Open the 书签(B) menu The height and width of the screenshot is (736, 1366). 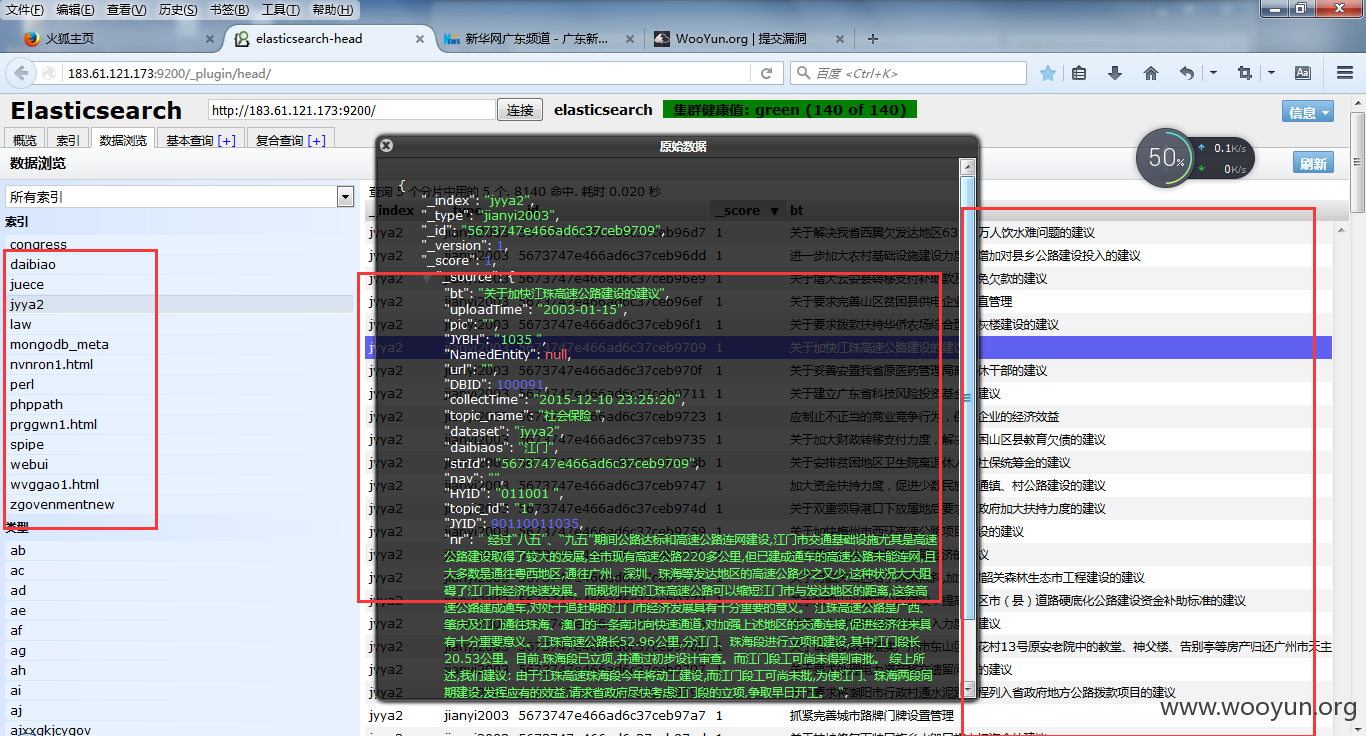[x=230, y=9]
